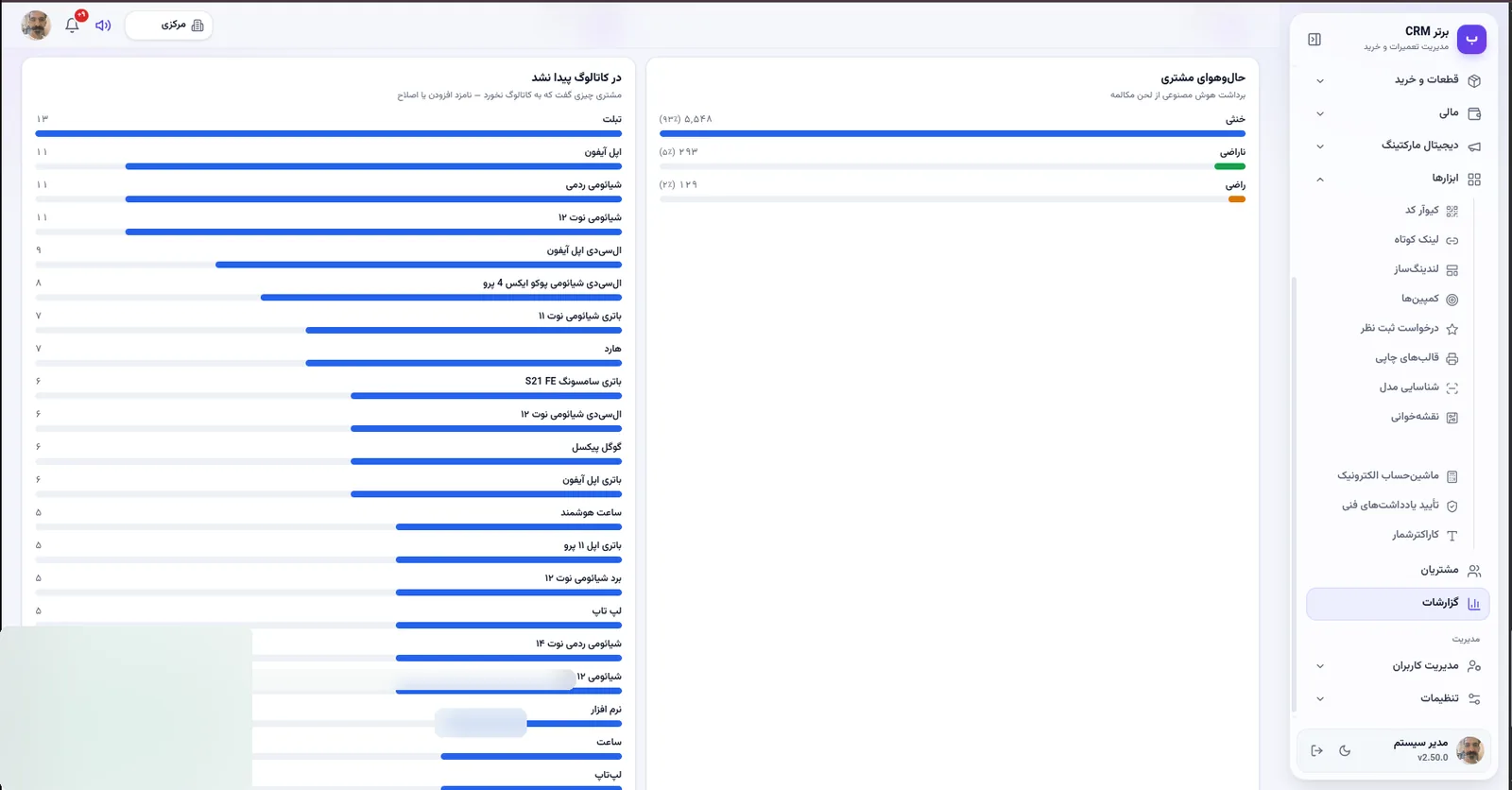Open the مدیر سیستم profile in sidebar footer

click(1438, 750)
